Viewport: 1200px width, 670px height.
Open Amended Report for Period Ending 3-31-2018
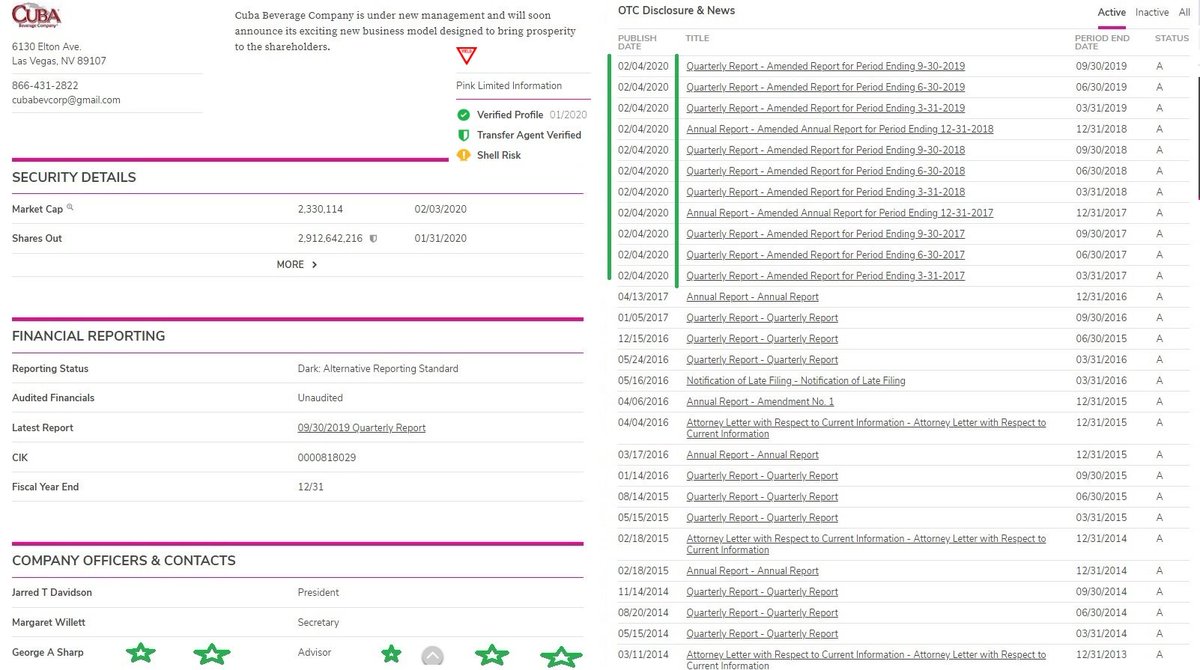point(825,192)
